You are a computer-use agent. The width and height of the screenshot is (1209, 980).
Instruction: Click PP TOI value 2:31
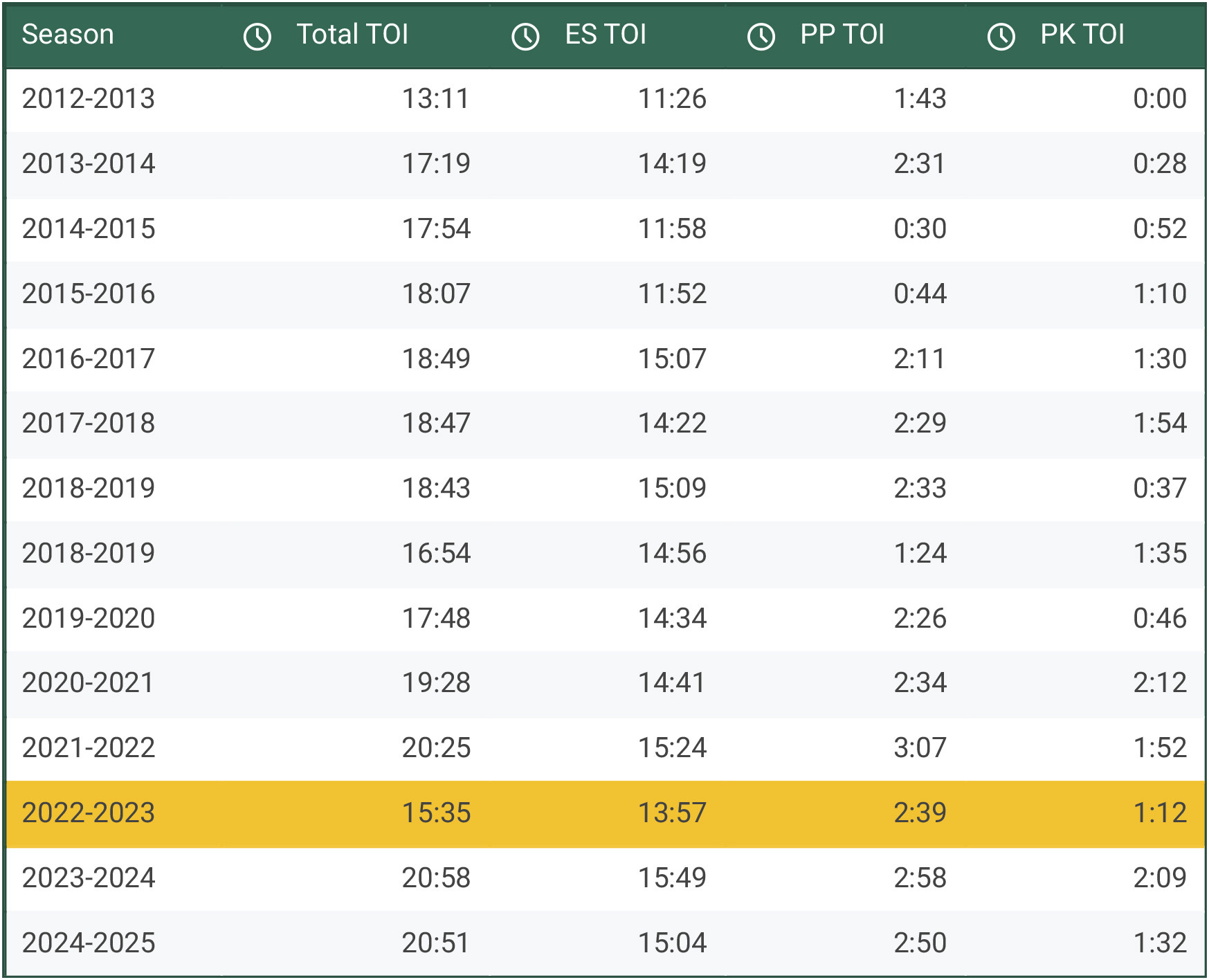coord(920,164)
